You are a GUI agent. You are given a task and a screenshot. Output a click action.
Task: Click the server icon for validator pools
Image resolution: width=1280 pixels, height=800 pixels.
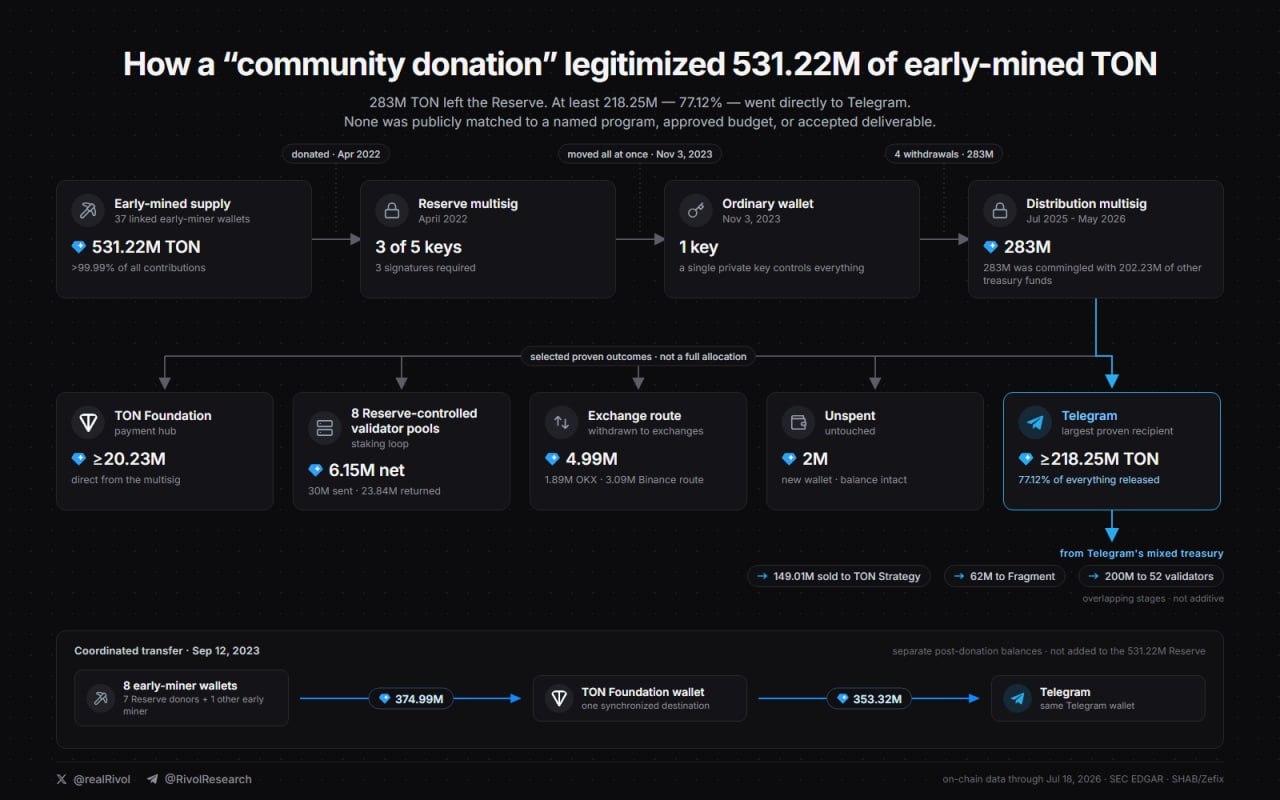324,427
